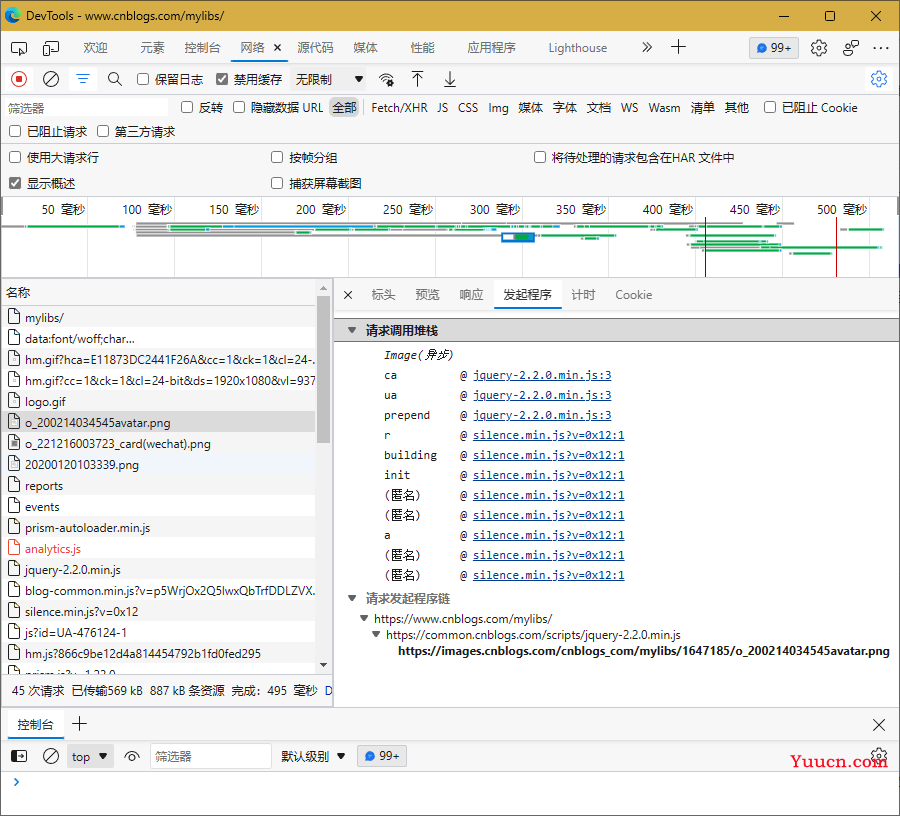Open network search magnifier

(115, 79)
